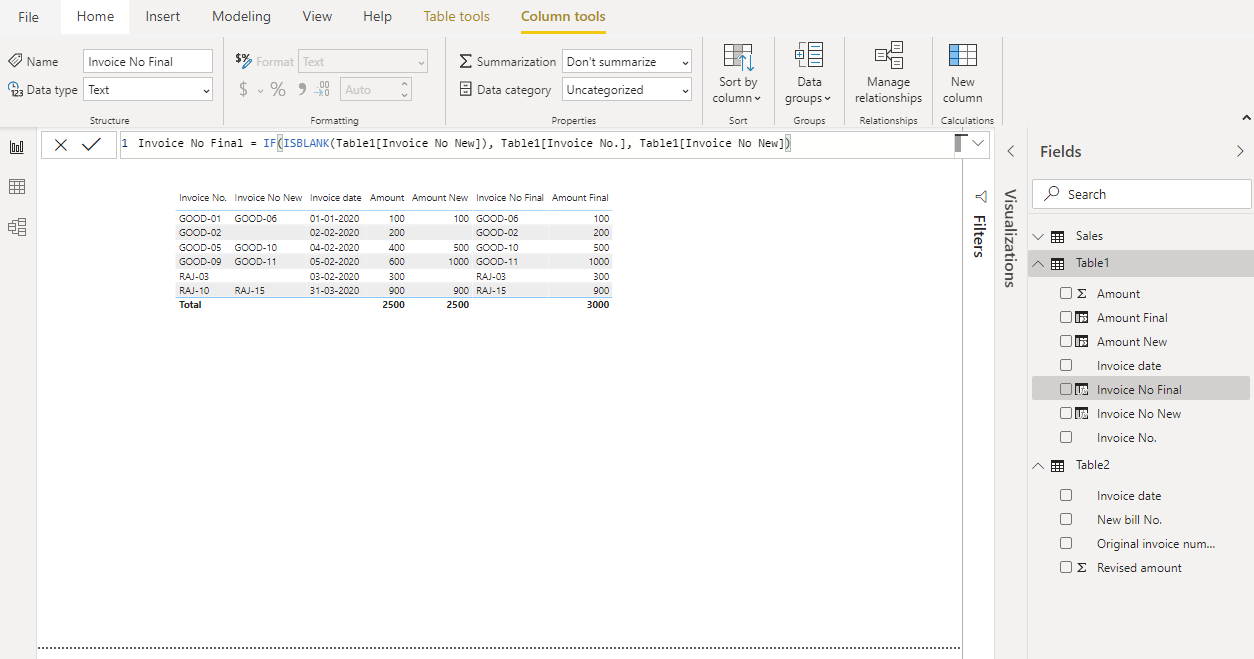Click Summarization sigma icon
This screenshot has height=659, width=1254.
point(465,62)
